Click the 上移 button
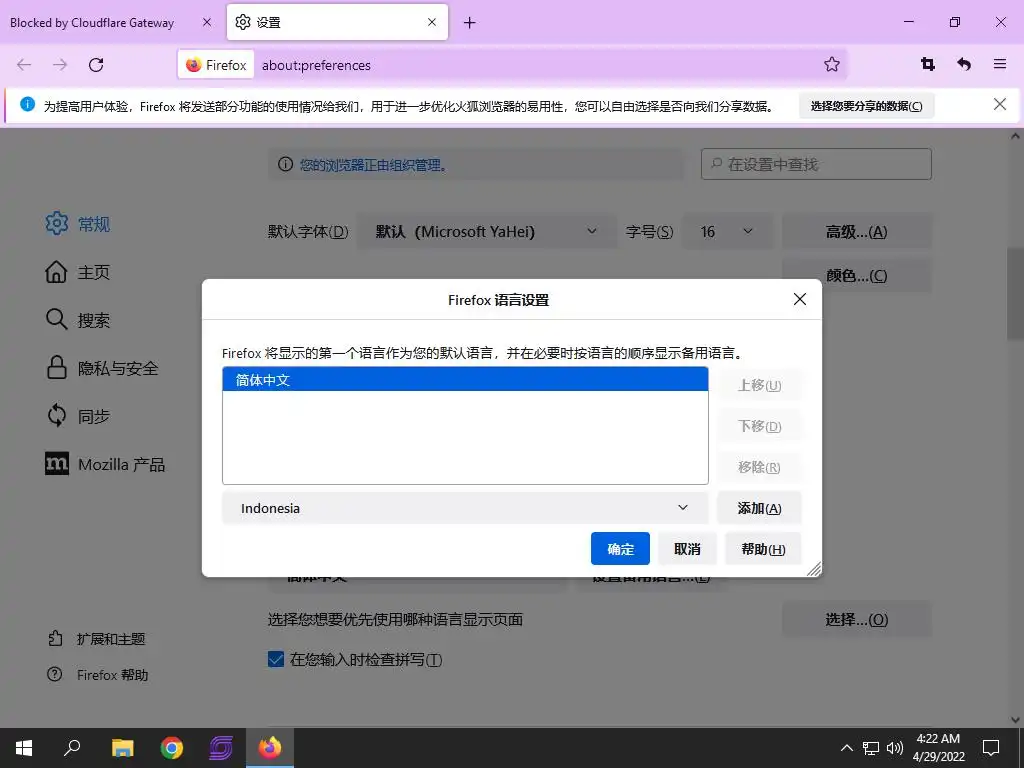Viewport: 1024px width, 768px height. [x=760, y=385]
